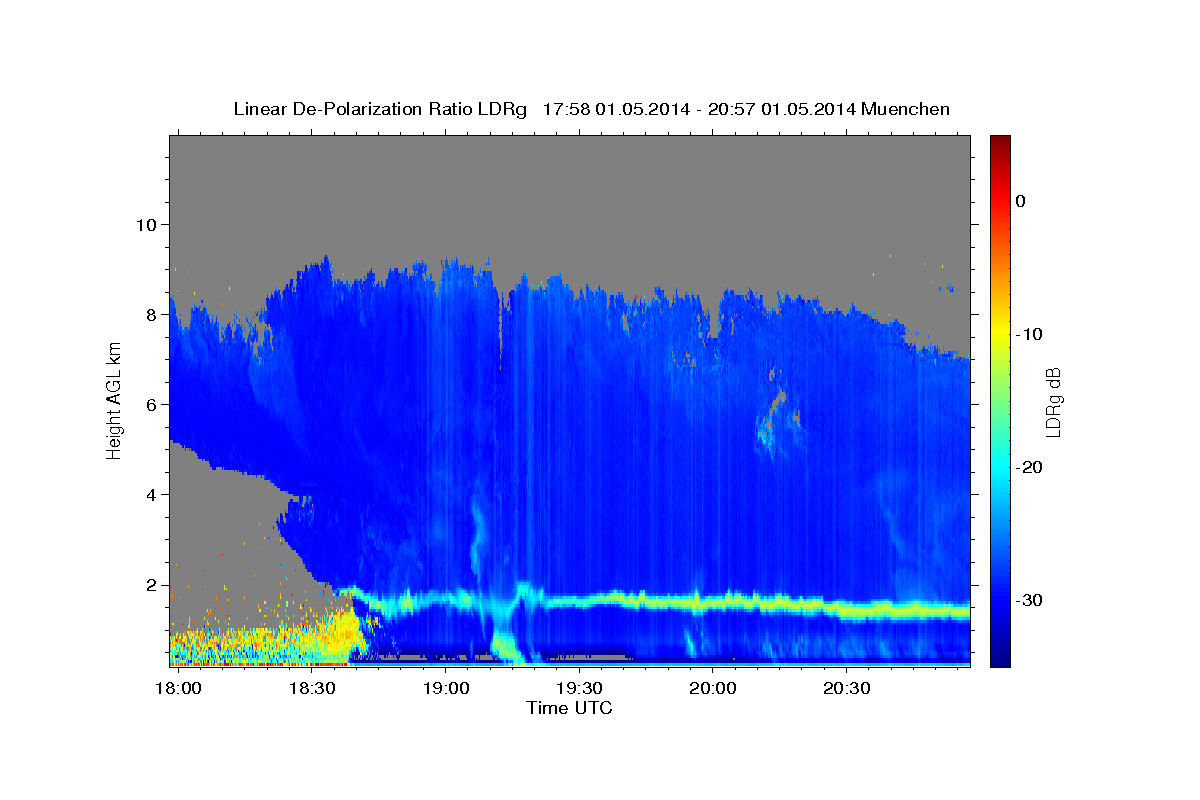Click the LDRg dB colorbar label
Viewport: 1200px width, 800px height.
pyautogui.click(x=1053, y=401)
